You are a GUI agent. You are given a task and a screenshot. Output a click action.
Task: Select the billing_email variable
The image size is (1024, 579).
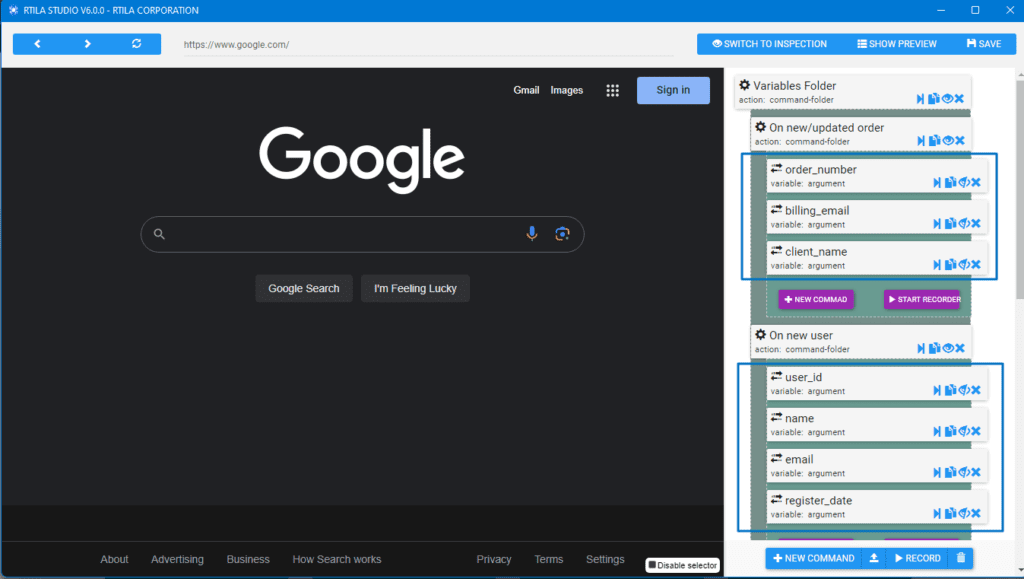pos(876,216)
